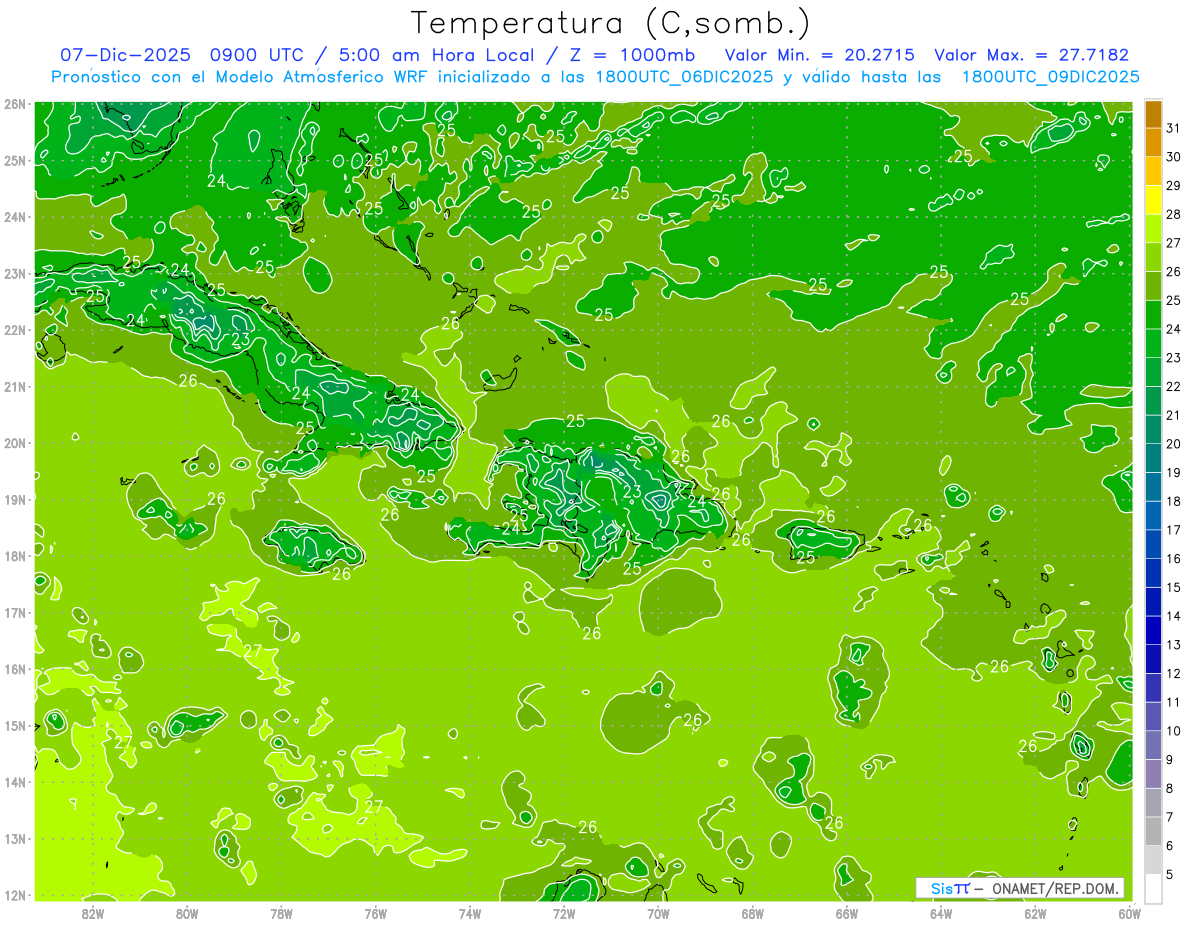Click the '68W' longitude label
1200x927 pixels.
pyautogui.click(x=753, y=912)
